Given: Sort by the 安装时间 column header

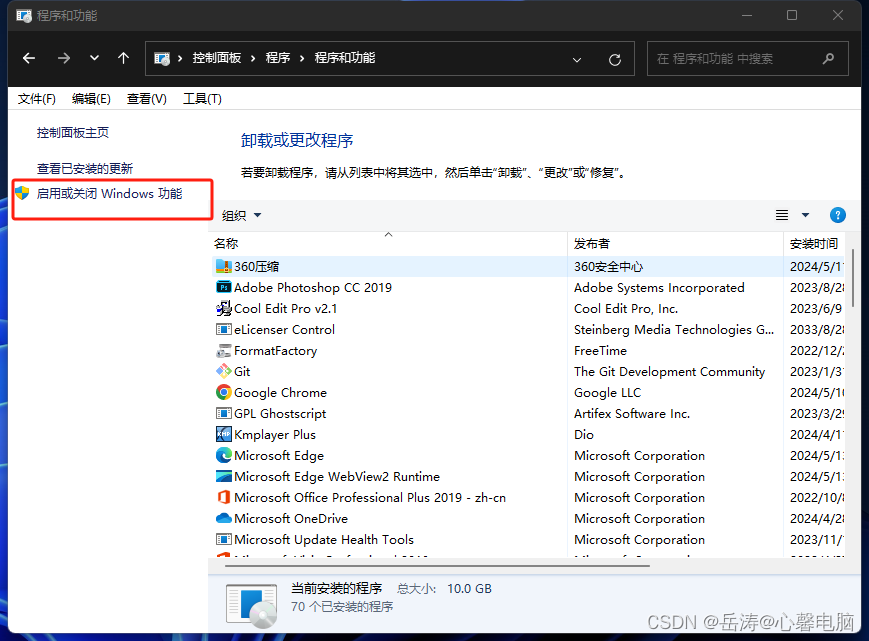Looking at the screenshot, I should click(814, 243).
